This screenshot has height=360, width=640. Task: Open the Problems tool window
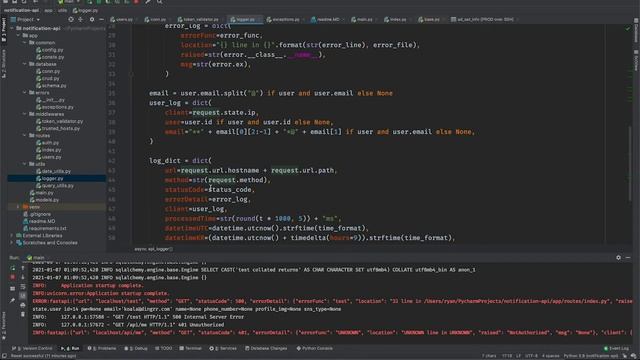(102, 348)
